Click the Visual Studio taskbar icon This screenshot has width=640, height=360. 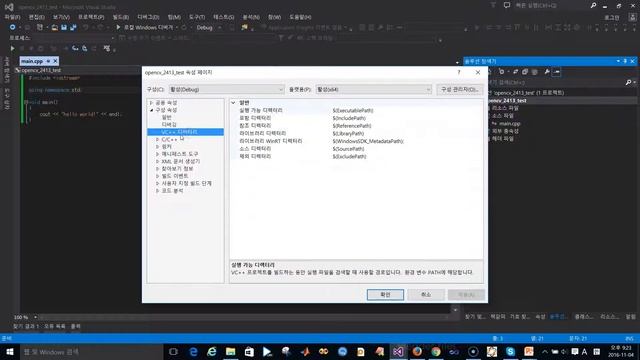coord(398,351)
